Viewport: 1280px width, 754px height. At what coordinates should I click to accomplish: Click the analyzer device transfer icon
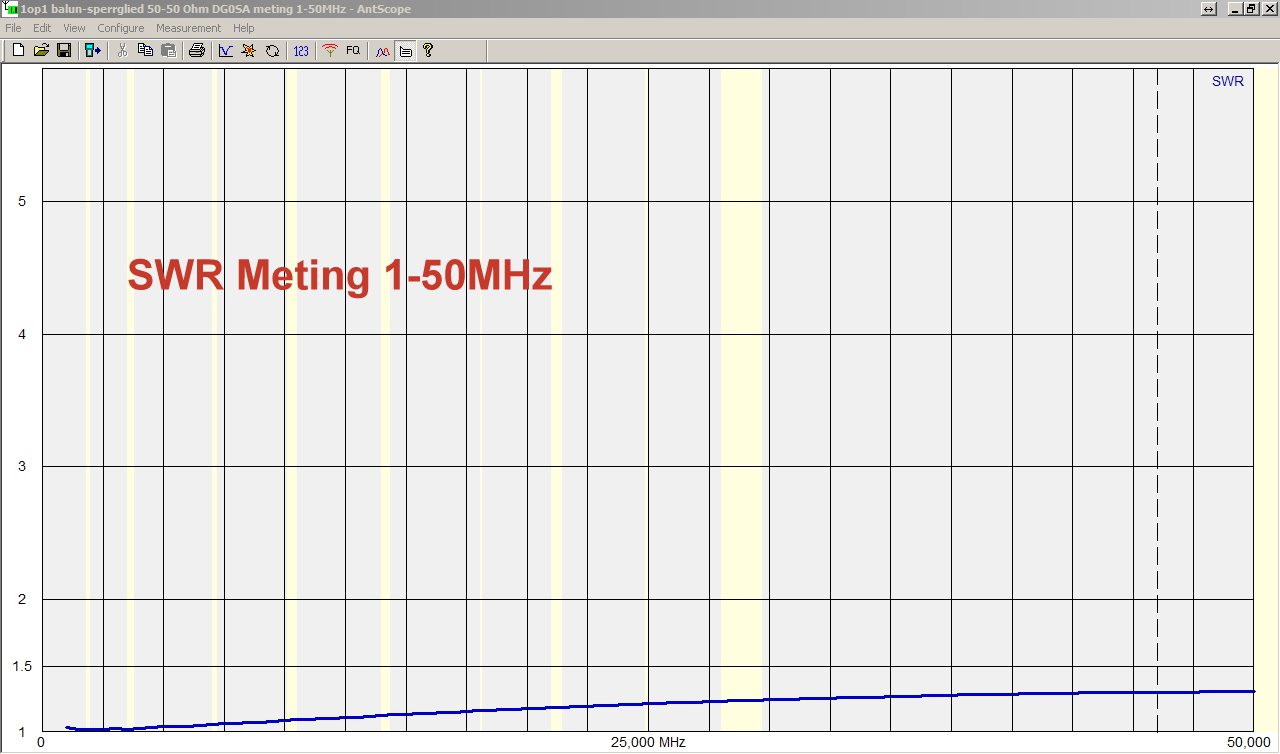93,50
